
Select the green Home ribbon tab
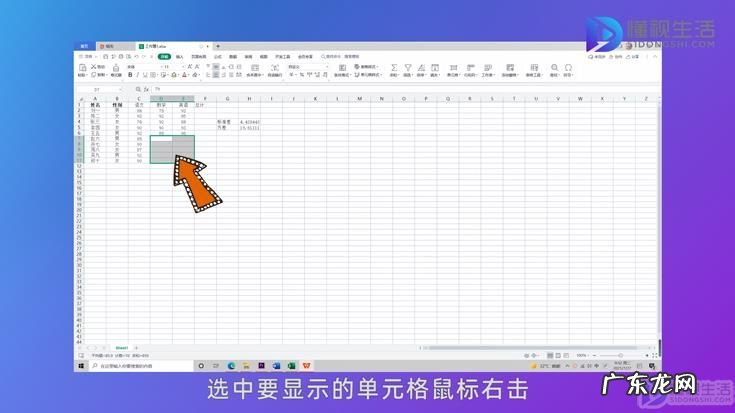click(x=165, y=57)
